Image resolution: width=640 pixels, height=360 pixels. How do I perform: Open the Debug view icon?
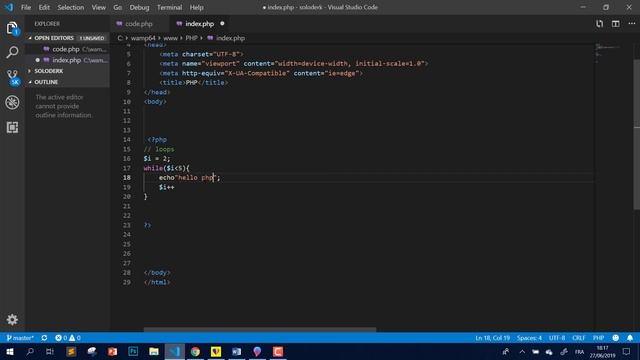pos(12,102)
